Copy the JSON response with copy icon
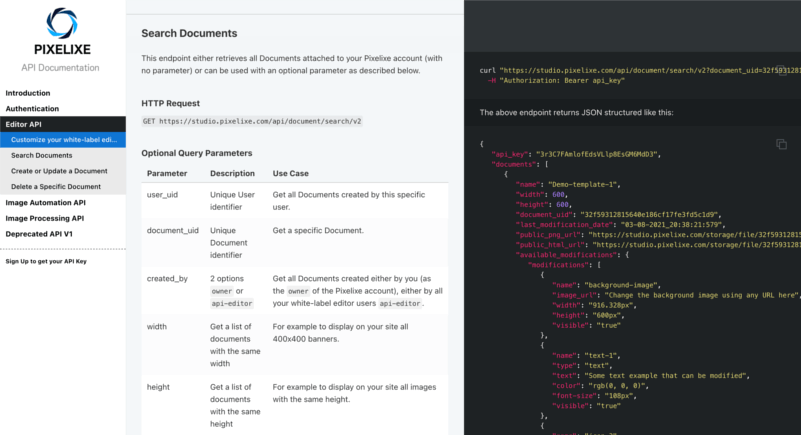 pyautogui.click(x=781, y=144)
